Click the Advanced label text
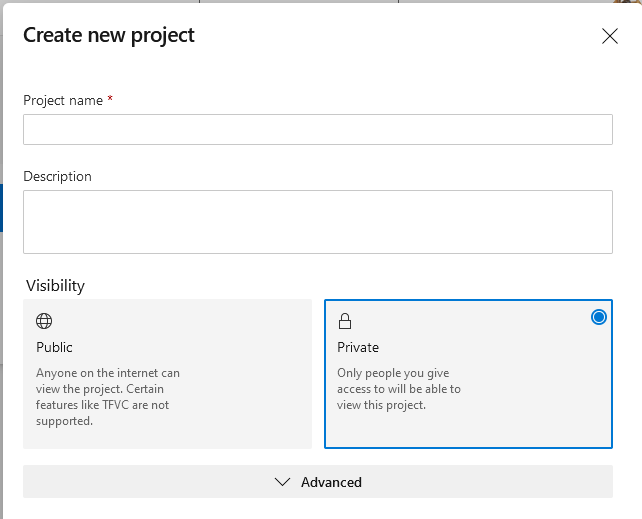642x519 pixels. [x=331, y=482]
